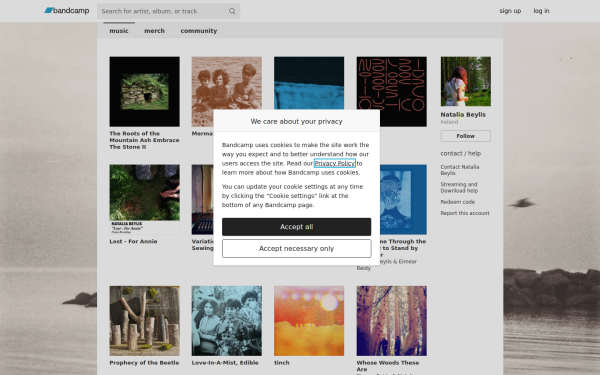The width and height of the screenshot is (600, 375).
Task: Click Redeem code link
Action: click(x=457, y=202)
